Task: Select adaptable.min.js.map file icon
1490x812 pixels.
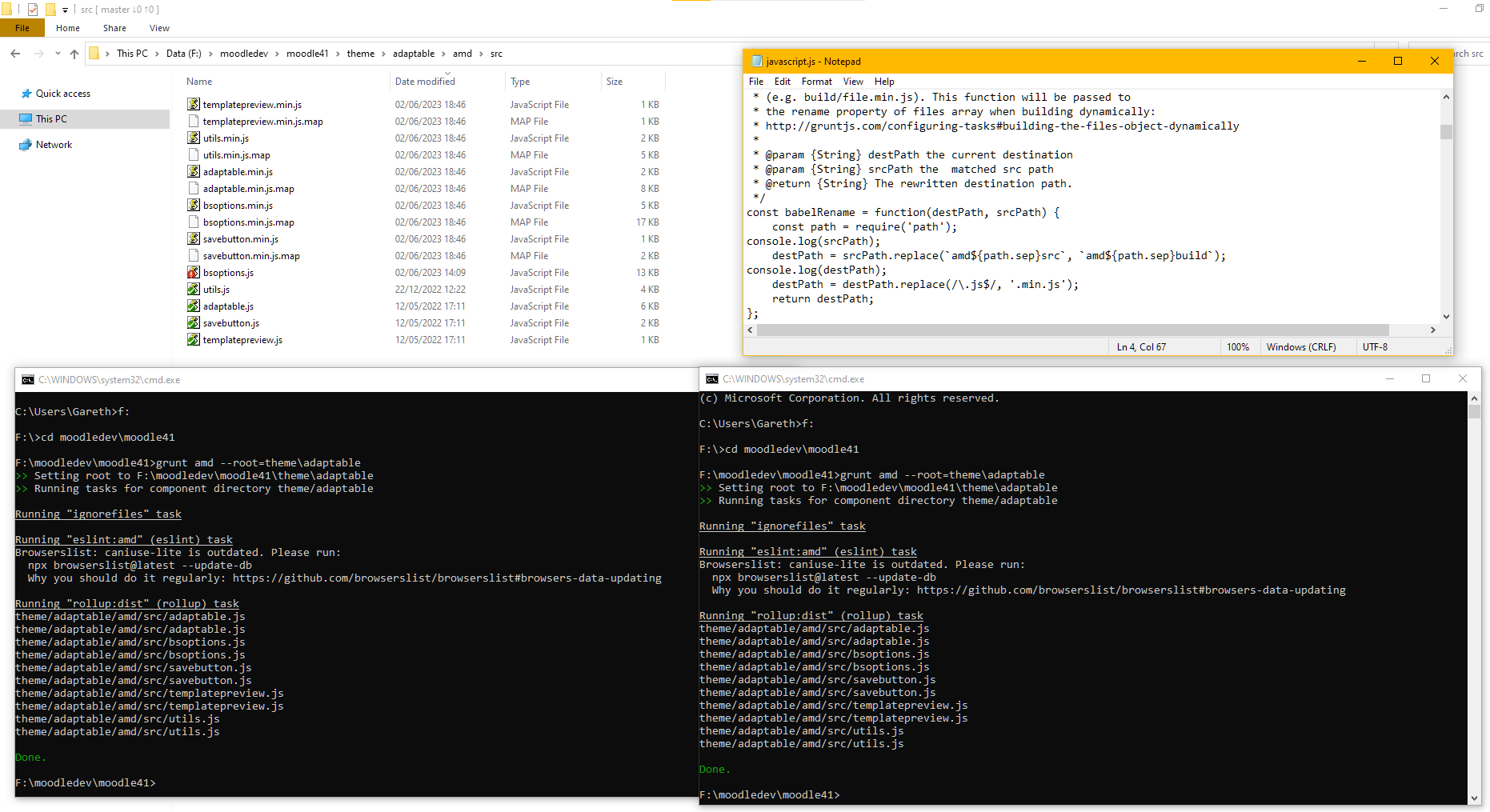Action: click(x=193, y=188)
